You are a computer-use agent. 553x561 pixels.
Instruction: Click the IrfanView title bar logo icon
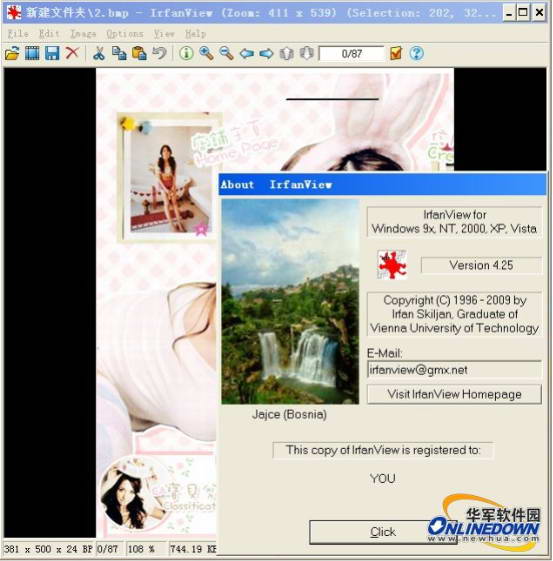point(14,13)
